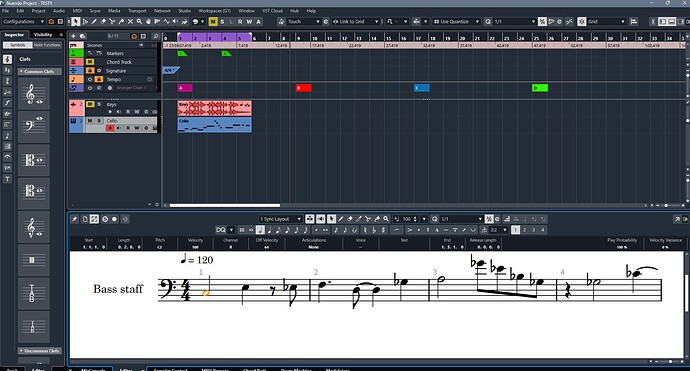Click the Symbols button in Inspector

click(x=18, y=45)
